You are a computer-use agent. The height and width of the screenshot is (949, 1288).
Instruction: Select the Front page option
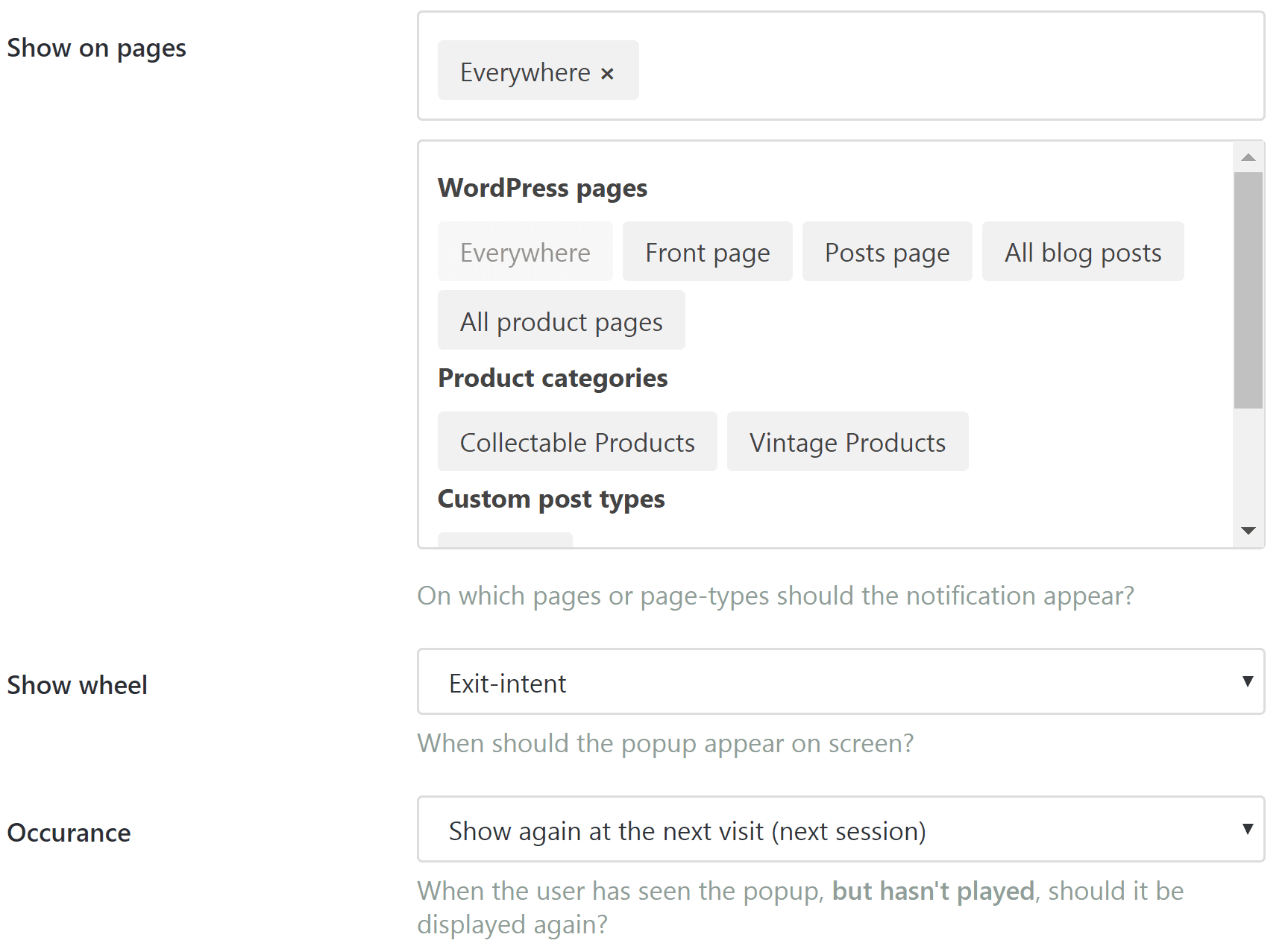point(707,252)
